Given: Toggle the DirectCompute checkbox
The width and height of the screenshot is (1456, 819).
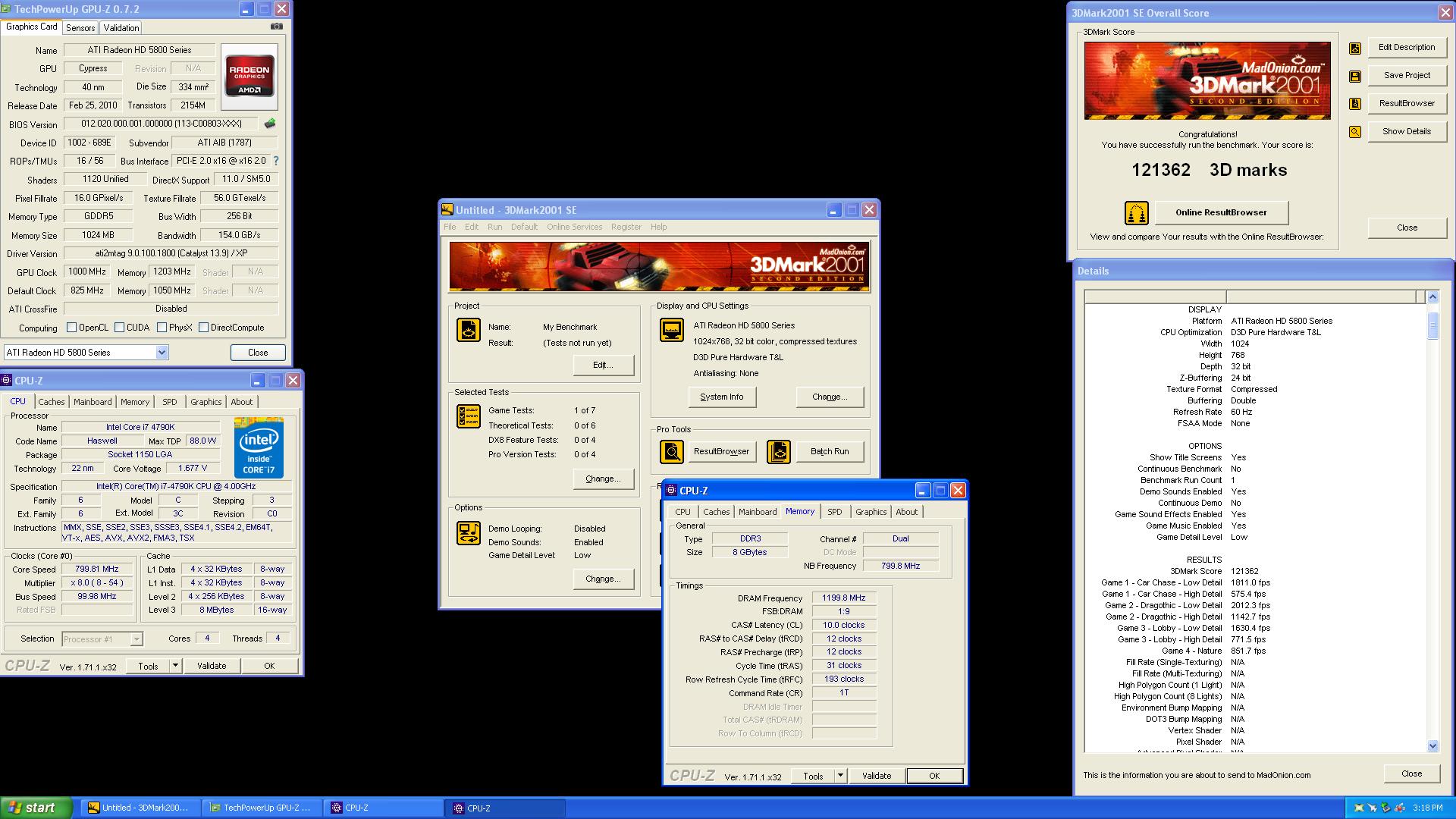Looking at the screenshot, I should click(x=204, y=328).
